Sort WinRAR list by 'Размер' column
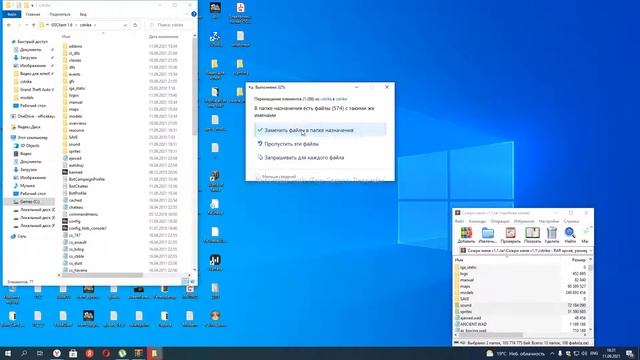Viewport: 640px width, 360px height. point(578,260)
